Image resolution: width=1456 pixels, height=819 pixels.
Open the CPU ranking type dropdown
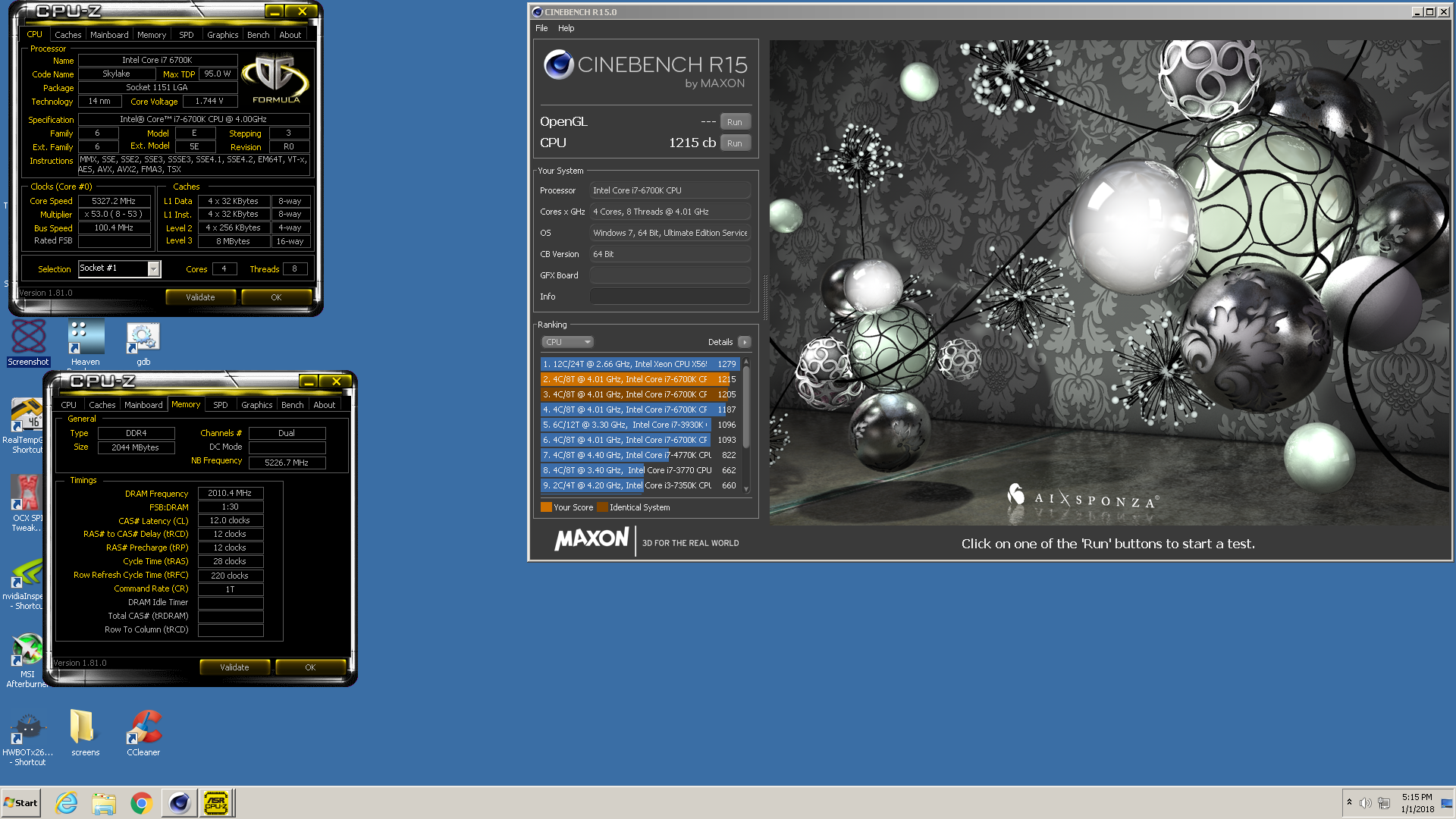pos(567,342)
